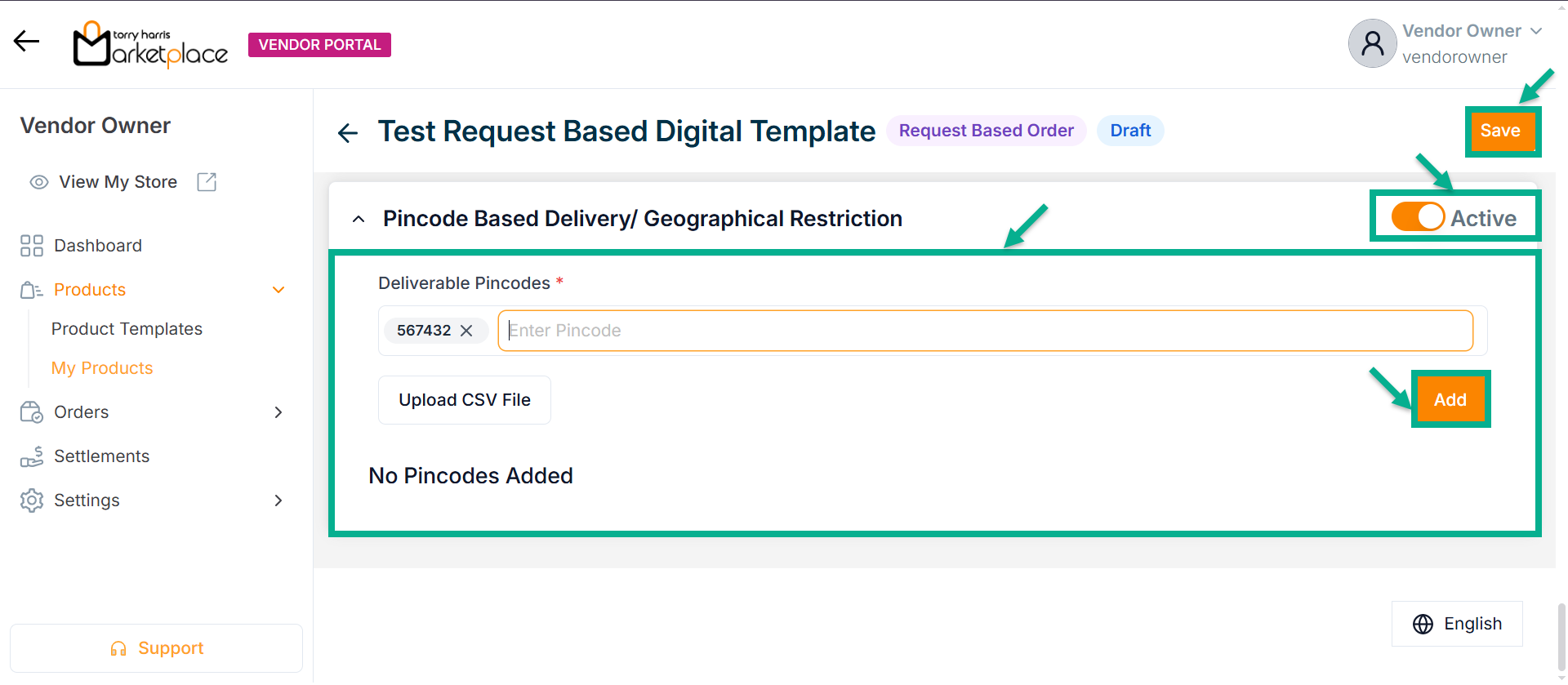
Task: Remove the 567432 pincode chip
Action: coord(466,331)
